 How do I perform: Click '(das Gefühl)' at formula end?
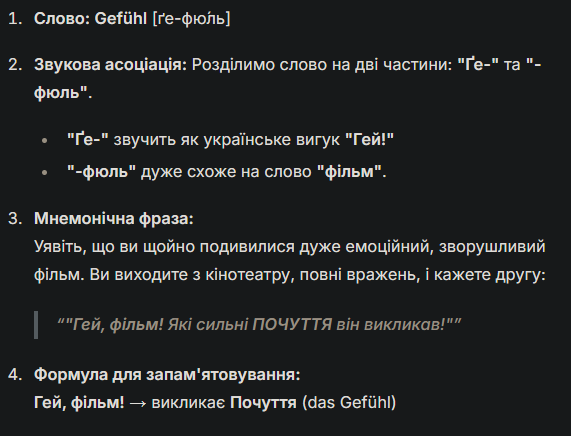349,403
